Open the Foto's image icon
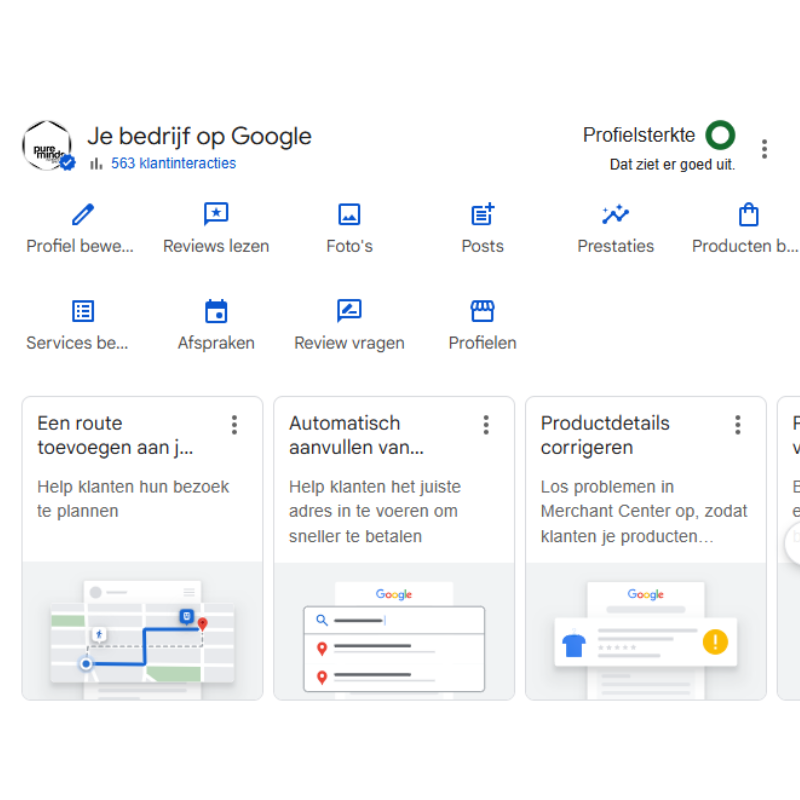This screenshot has height=800, width=800. coord(349,215)
